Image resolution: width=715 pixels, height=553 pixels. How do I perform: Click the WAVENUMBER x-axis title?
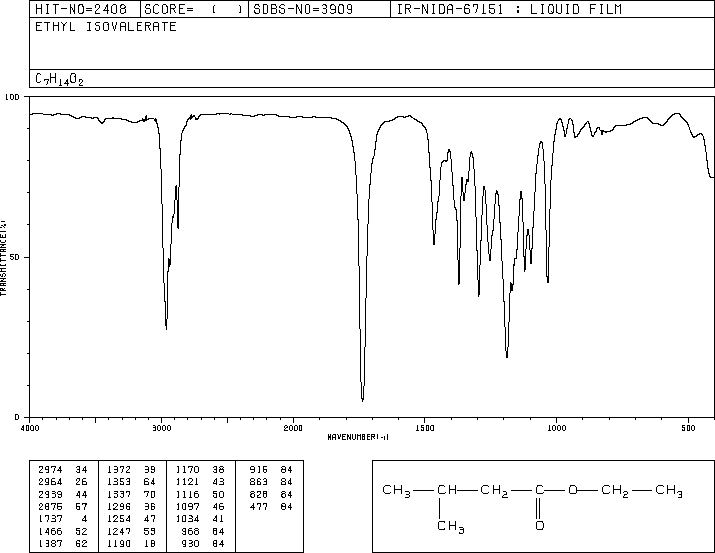coord(358,437)
